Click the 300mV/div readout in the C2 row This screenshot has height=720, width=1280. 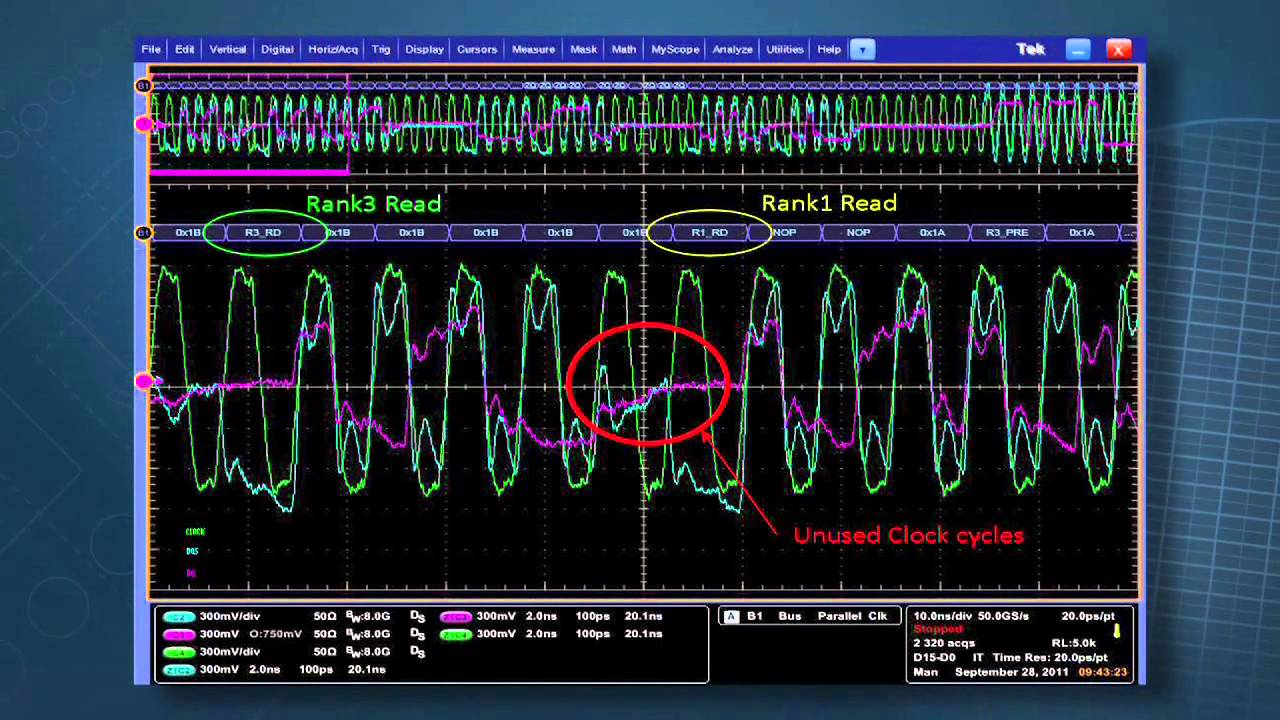click(x=229, y=617)
